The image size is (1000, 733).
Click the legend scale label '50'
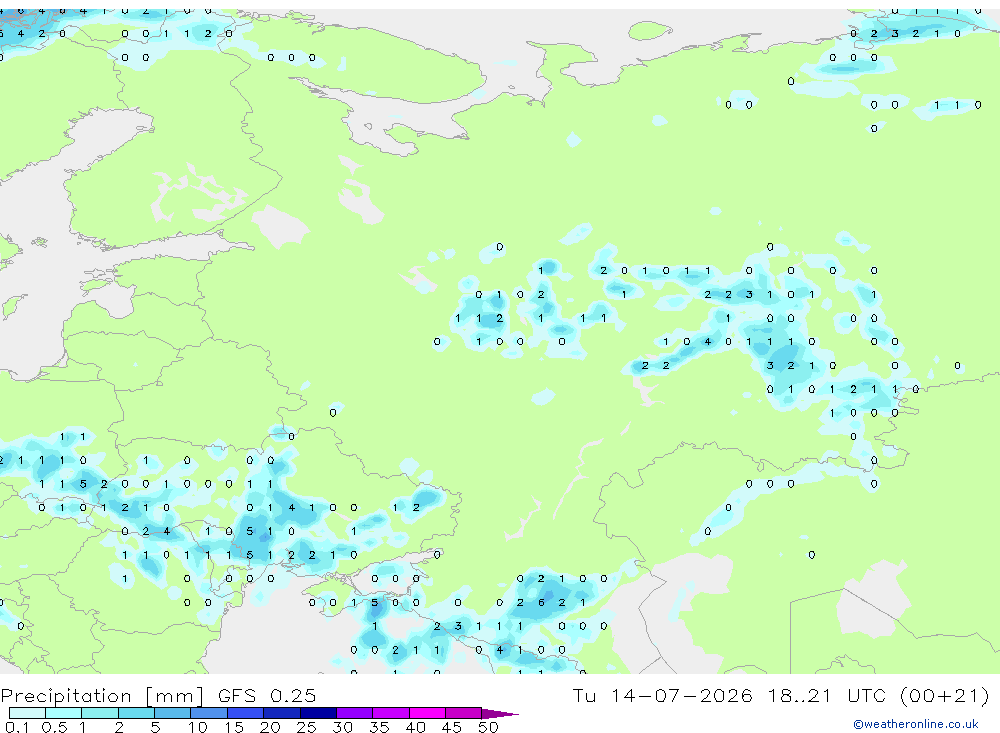[x=488, y=727]
